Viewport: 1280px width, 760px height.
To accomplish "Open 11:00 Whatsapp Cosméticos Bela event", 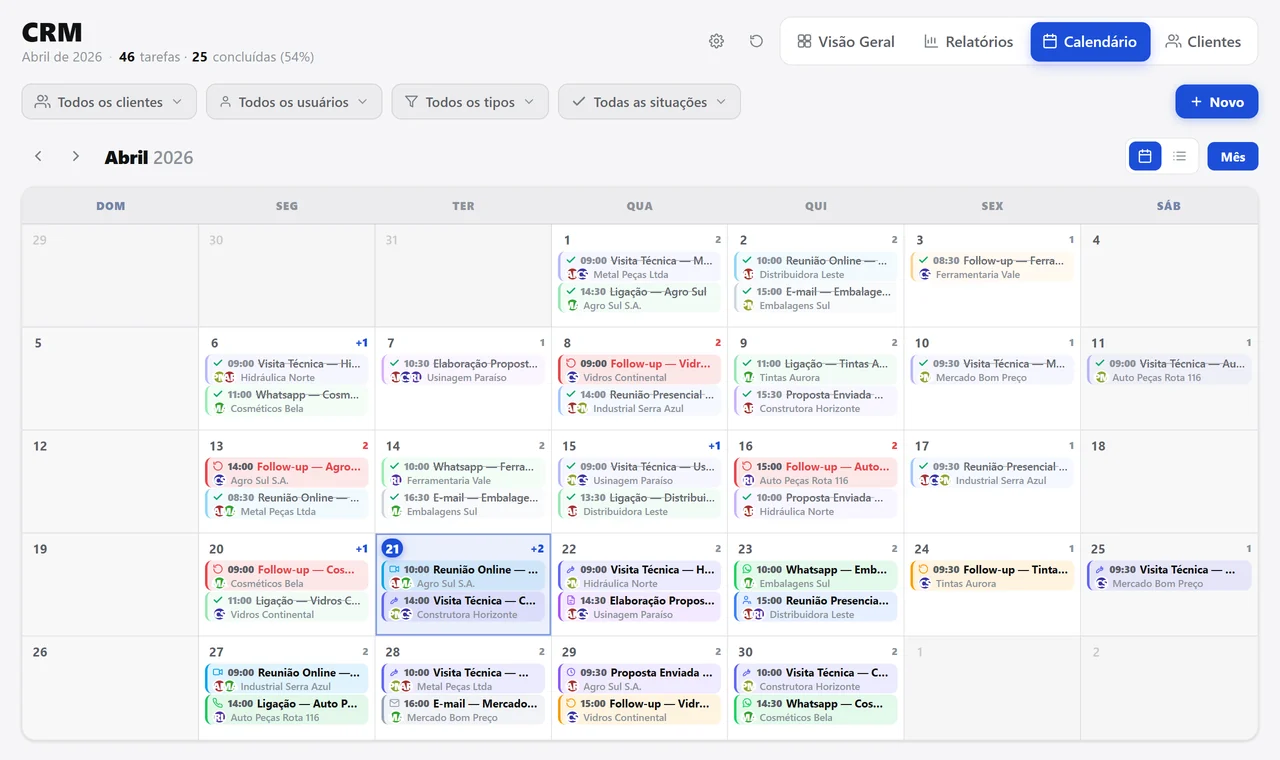I will pos(287,401).
